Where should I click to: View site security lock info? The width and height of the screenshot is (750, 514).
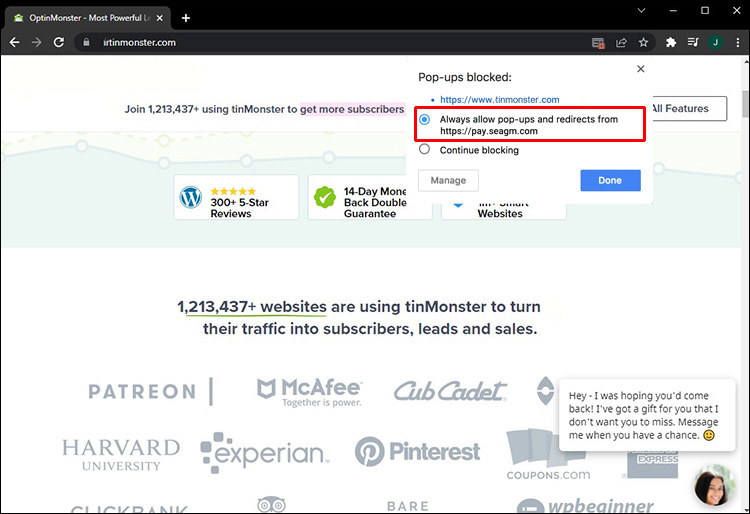click(x=86, y=43)
